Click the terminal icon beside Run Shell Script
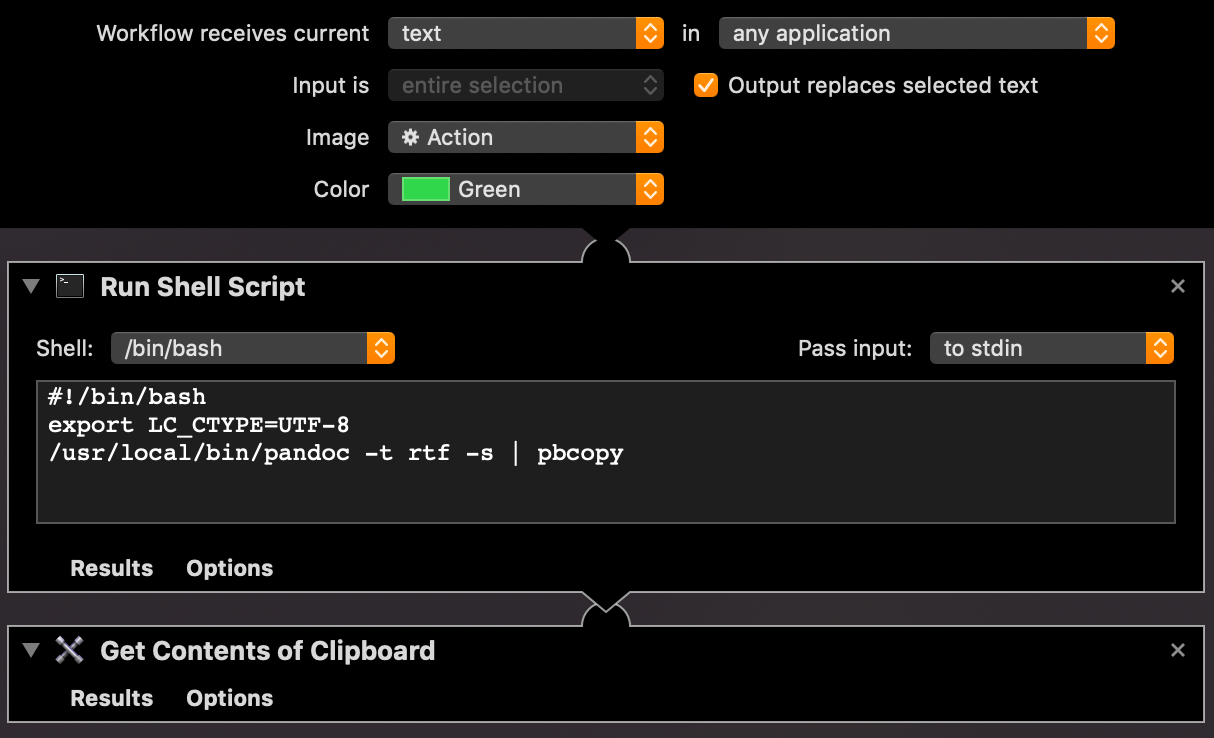This screenshot has height=738, width=1214. (x=70, y=286)
